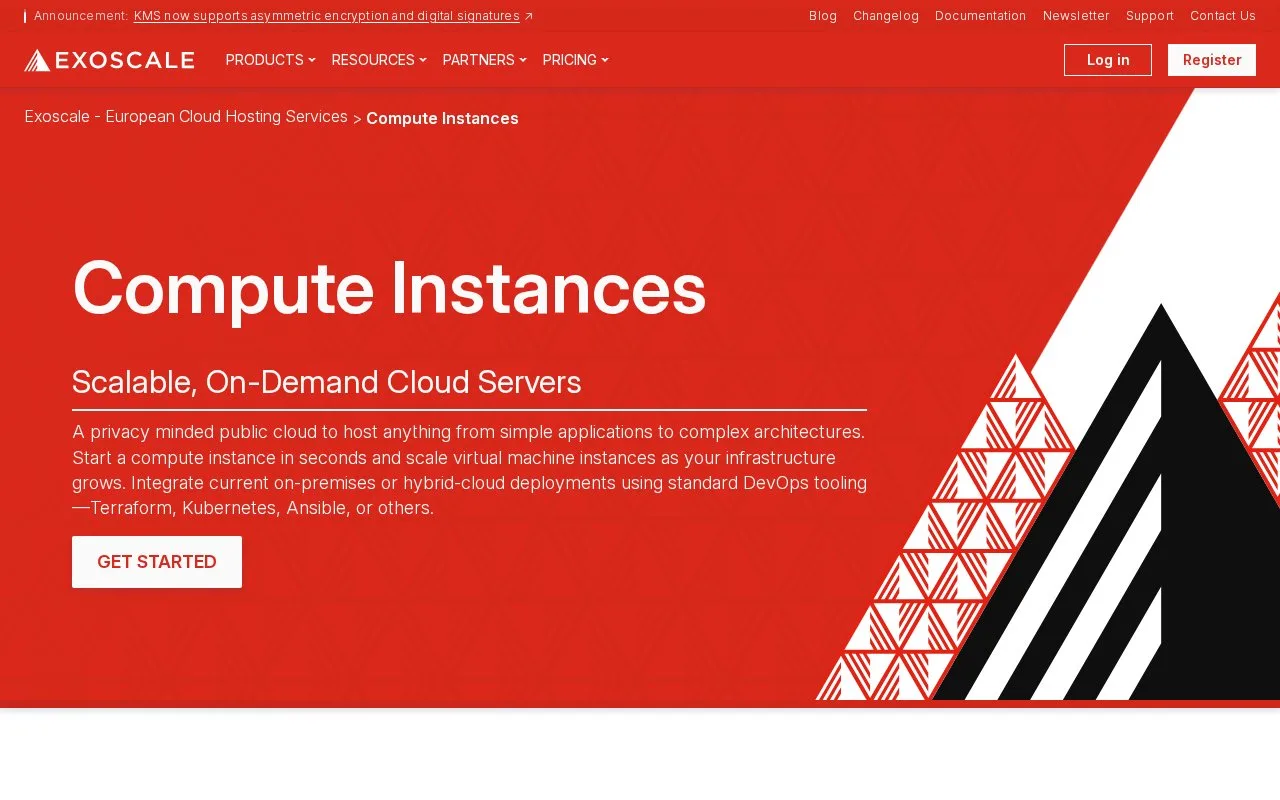Click the Exoscale logo

[x=109, y=60]
